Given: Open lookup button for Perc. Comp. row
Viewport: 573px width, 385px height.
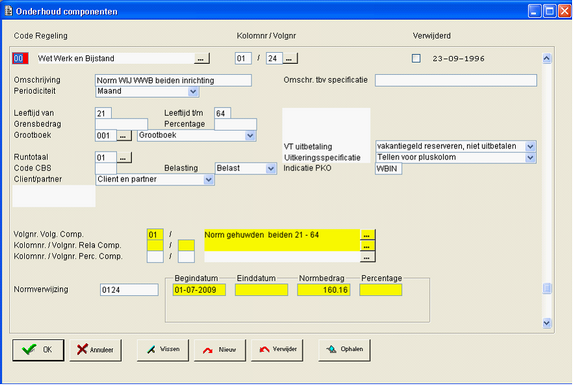Looking at the screenshot, I should [367, 257].
